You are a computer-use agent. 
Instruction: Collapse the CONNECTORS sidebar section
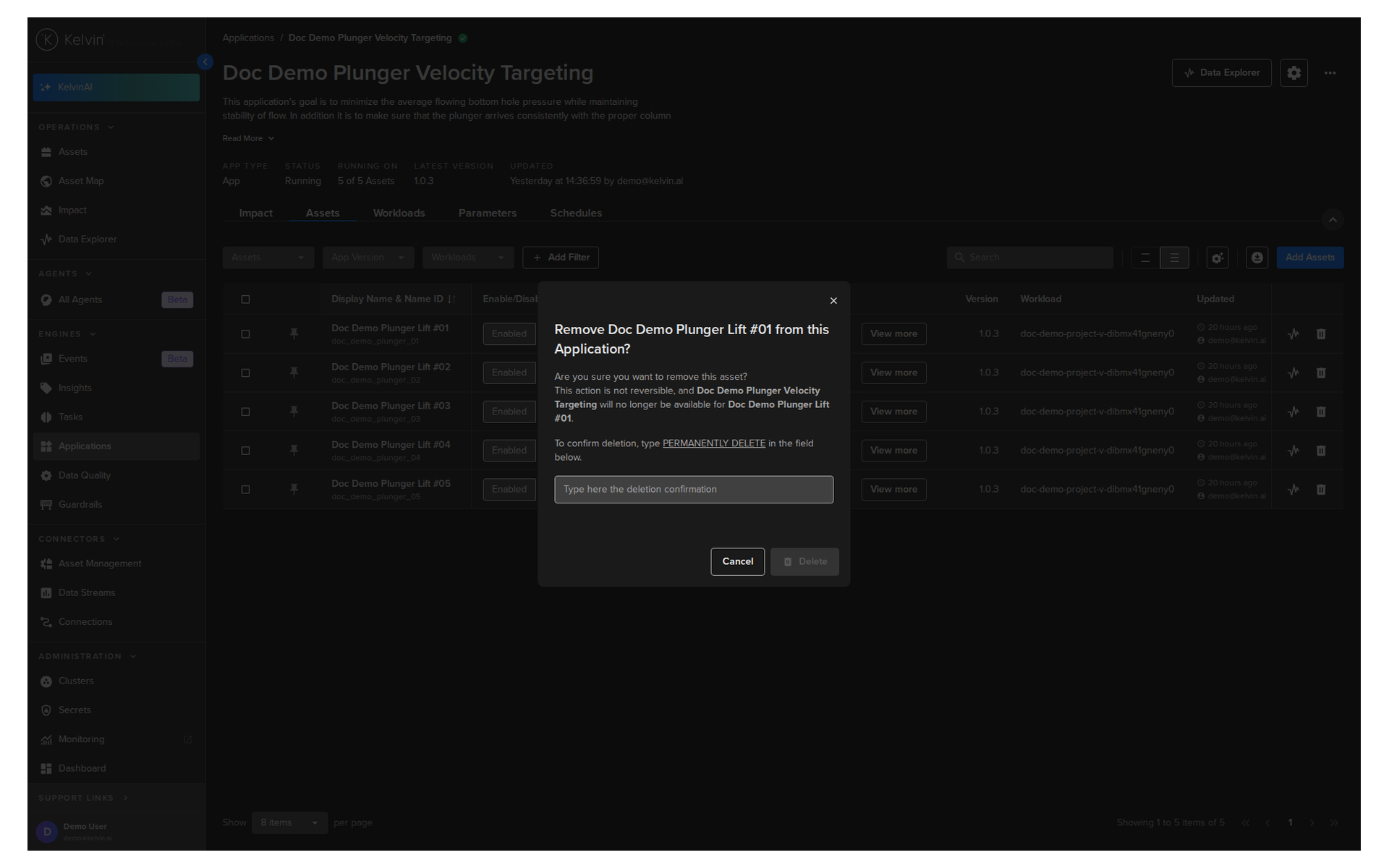tap(79, 539)
